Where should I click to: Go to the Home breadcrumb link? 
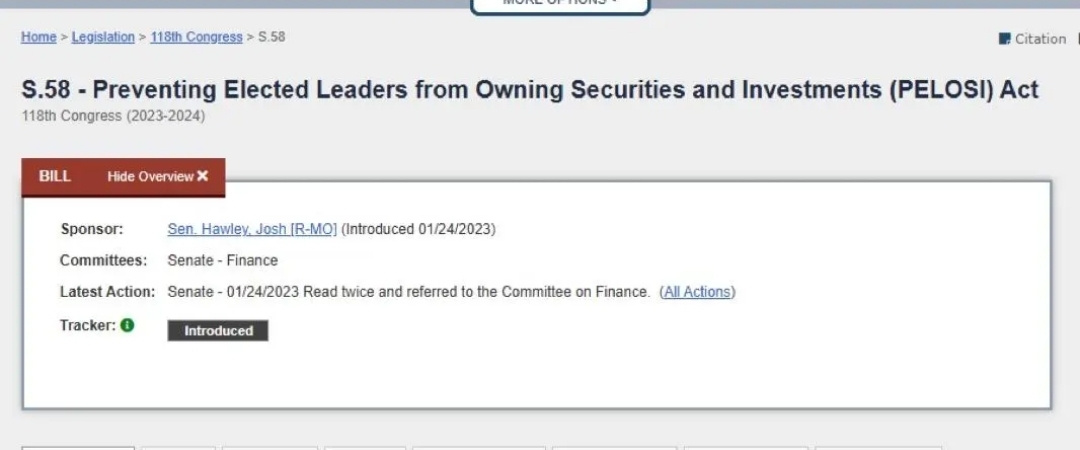click(x=39, y=37)
